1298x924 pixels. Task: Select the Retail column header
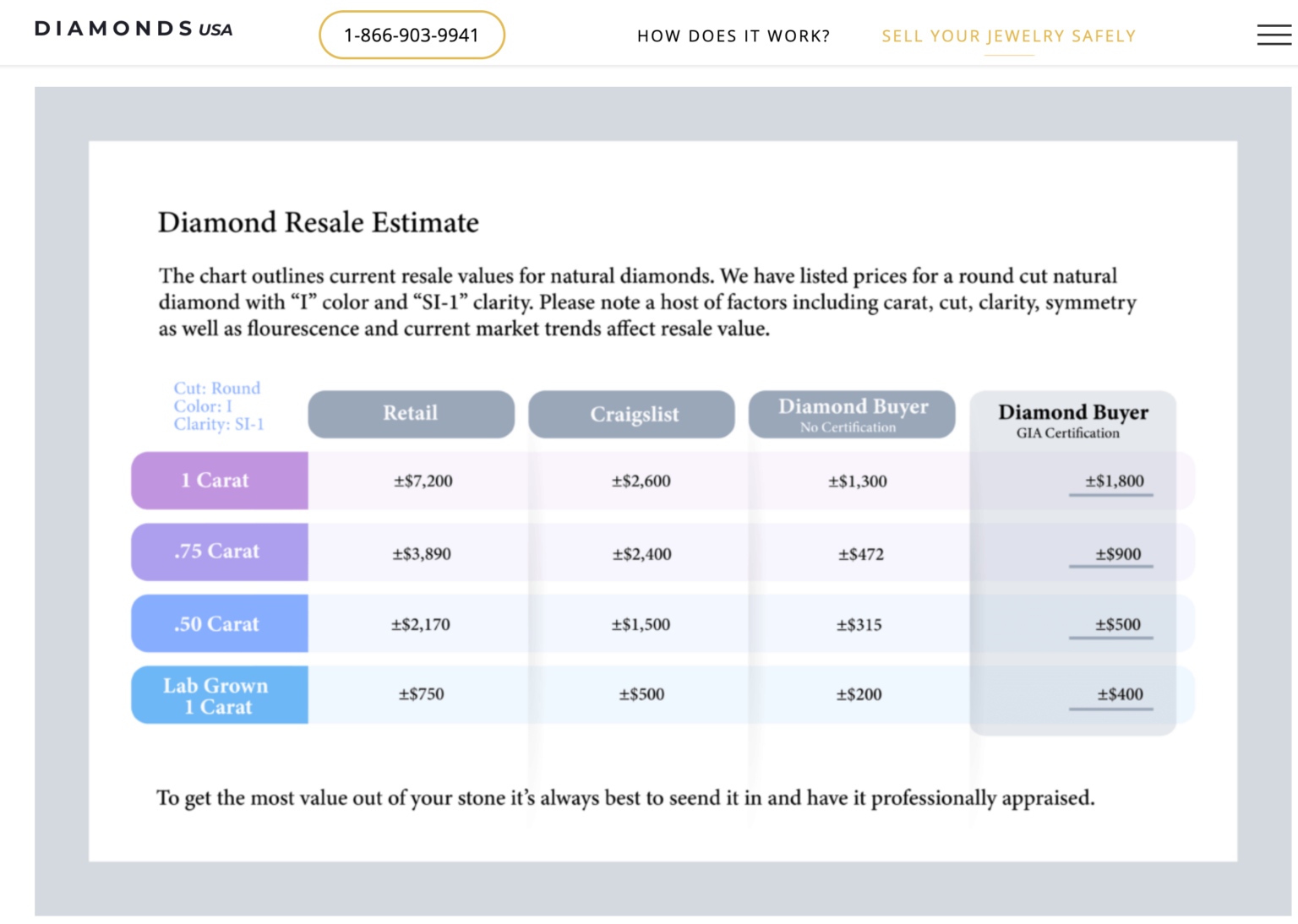411,414
